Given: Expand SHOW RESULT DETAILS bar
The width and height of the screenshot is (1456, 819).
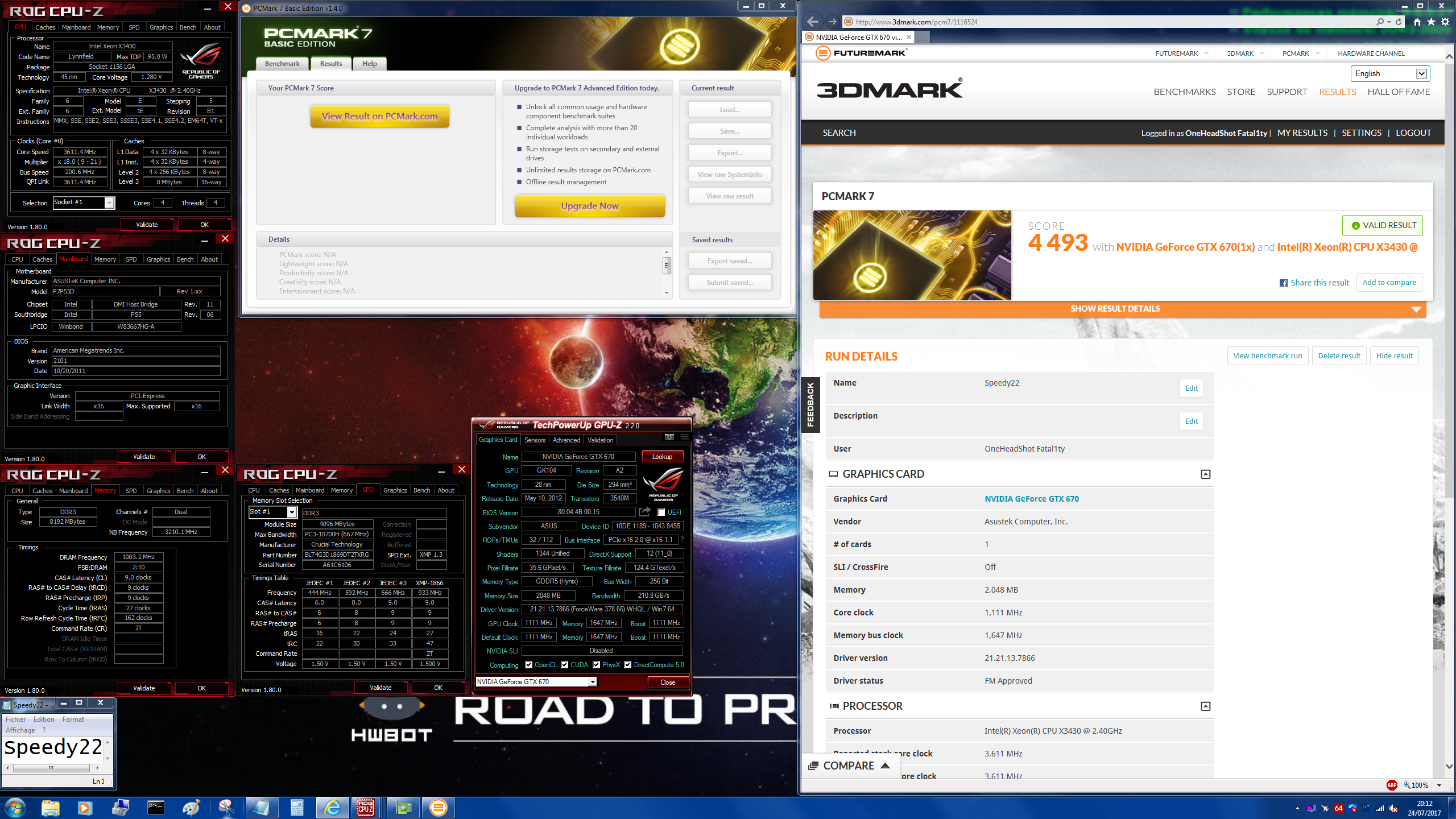Looking at the screenshot, I should (x=1122, y=309).
